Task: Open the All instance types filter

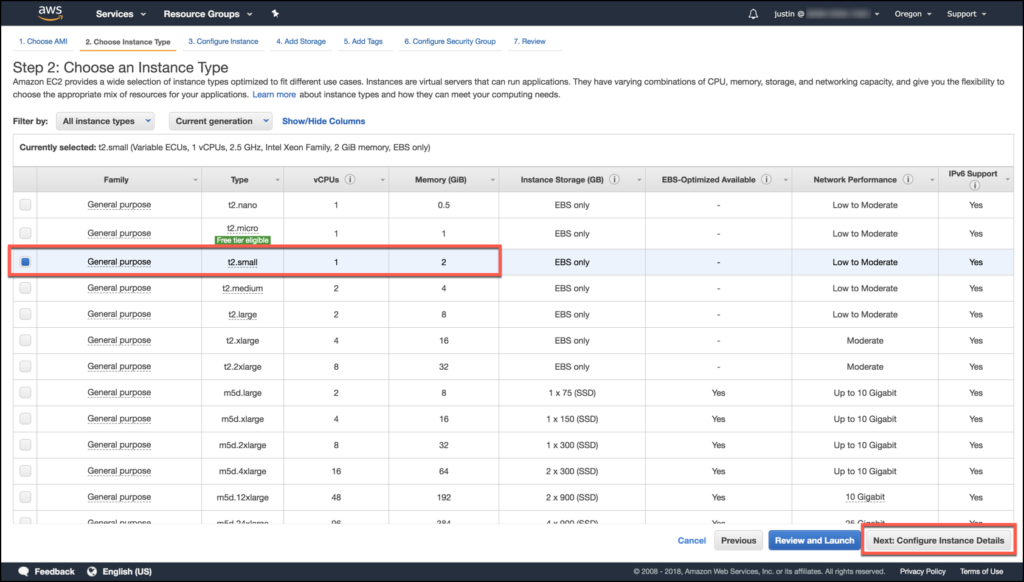Action: click(x=106, y=121)
